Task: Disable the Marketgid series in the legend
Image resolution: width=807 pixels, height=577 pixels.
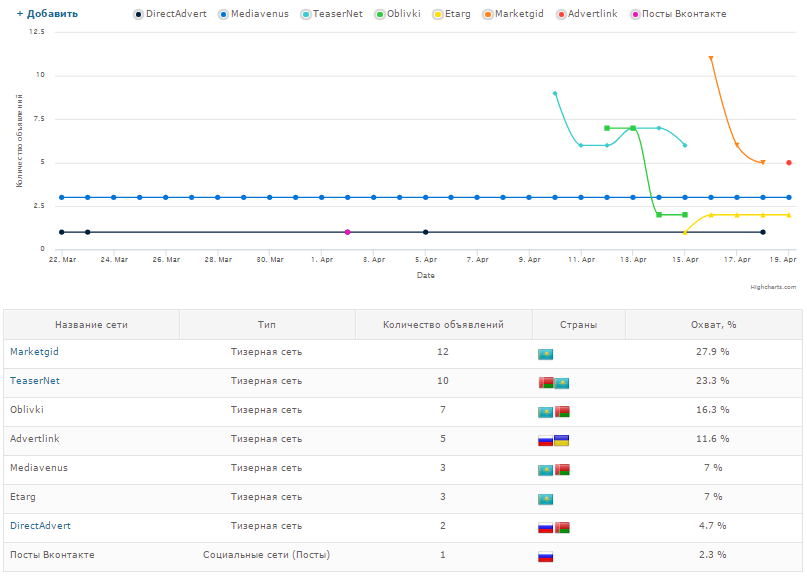Action: [x=513, y=14]
